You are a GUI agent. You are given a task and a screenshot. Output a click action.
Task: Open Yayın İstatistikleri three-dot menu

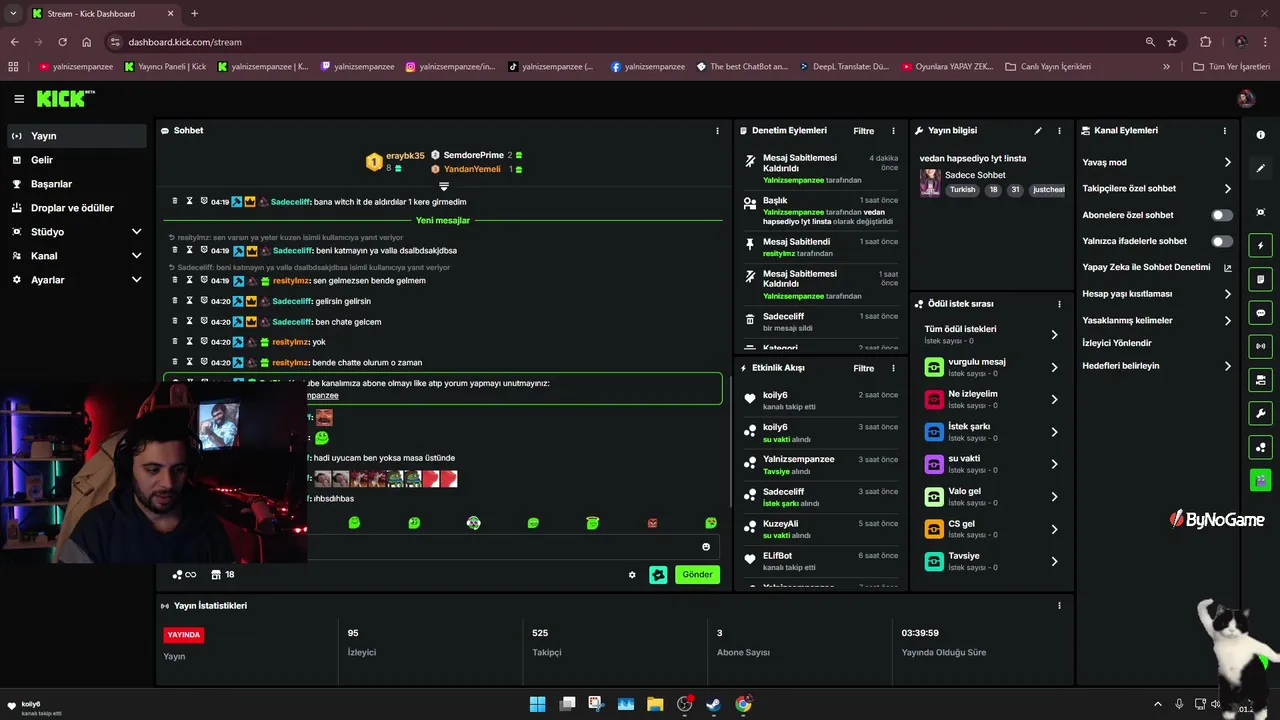1059,606
